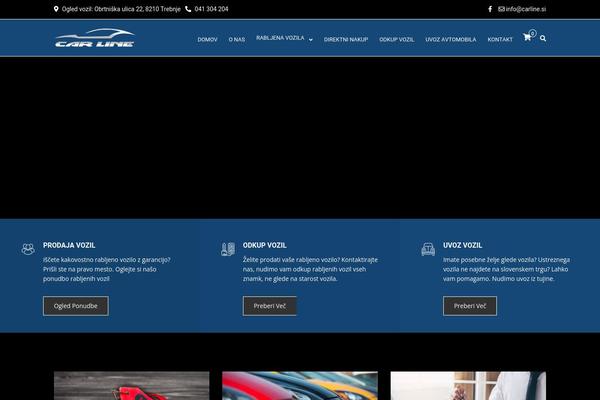Click the Uvoz vozil section heading
The height and width of the screenshot is (400, 600).
tap(463, 245)
